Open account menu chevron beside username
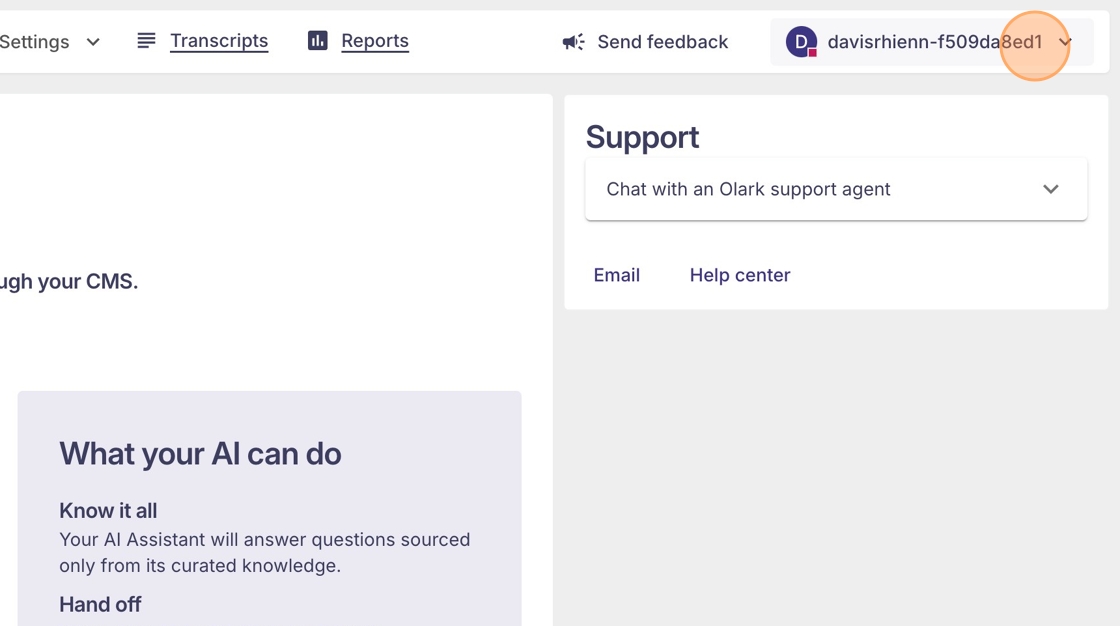This screenshot has width=1120, height=626. (1065, 42)
